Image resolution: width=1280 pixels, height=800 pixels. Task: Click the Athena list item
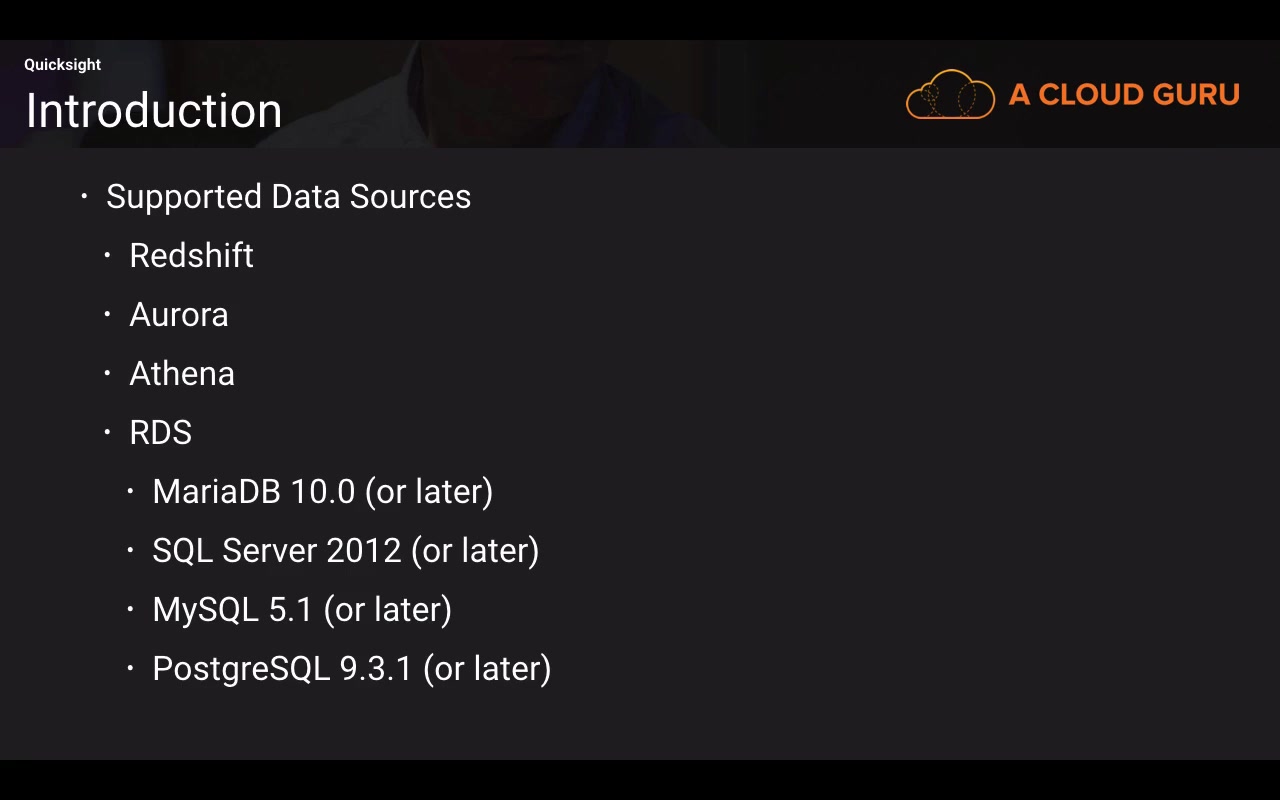182,374
